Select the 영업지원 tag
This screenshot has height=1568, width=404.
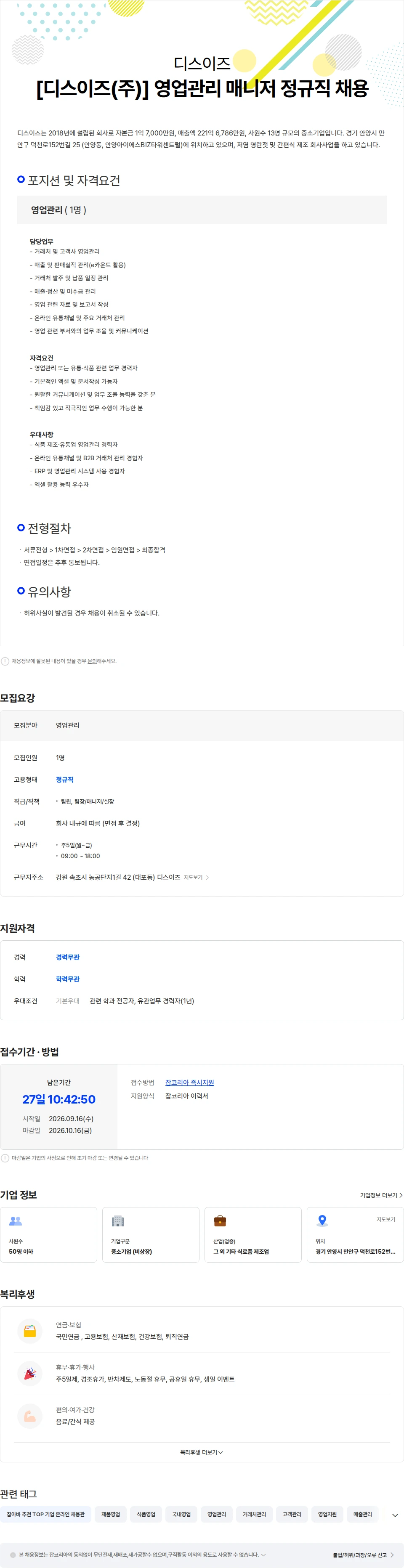click(327, 1515)
